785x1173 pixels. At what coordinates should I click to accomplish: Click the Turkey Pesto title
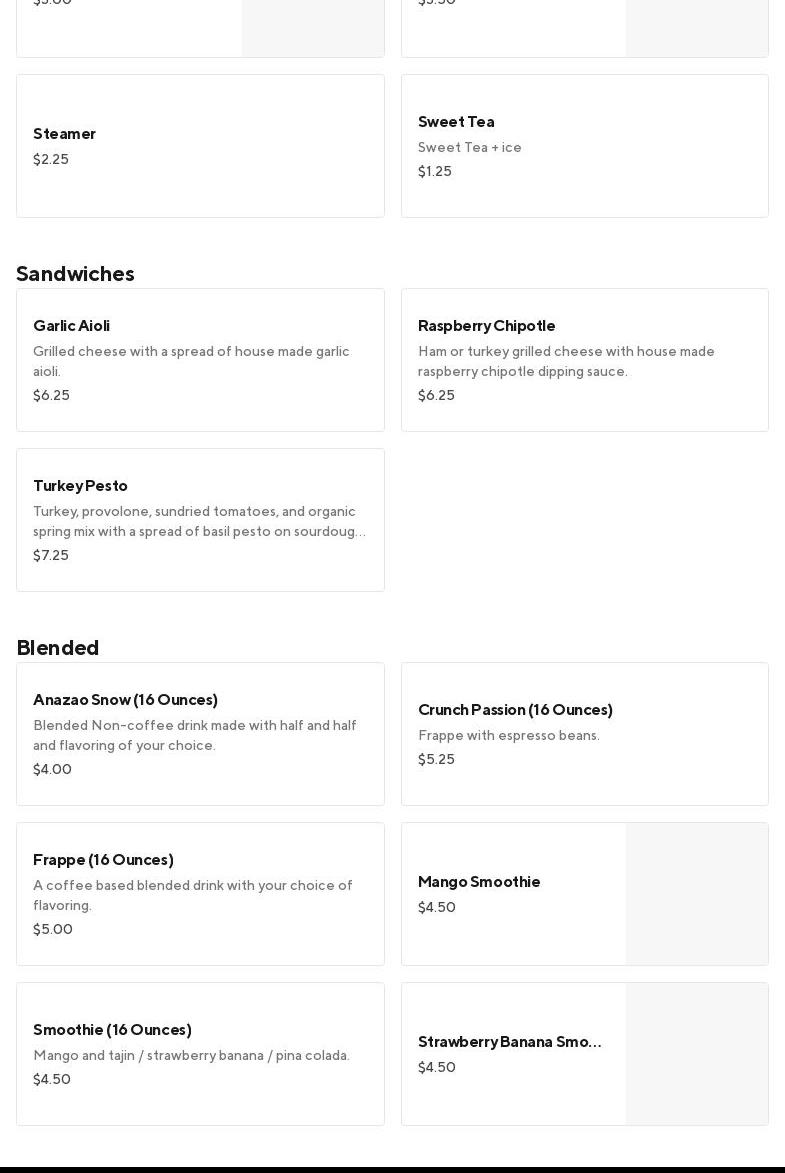[x=80, y=486]
